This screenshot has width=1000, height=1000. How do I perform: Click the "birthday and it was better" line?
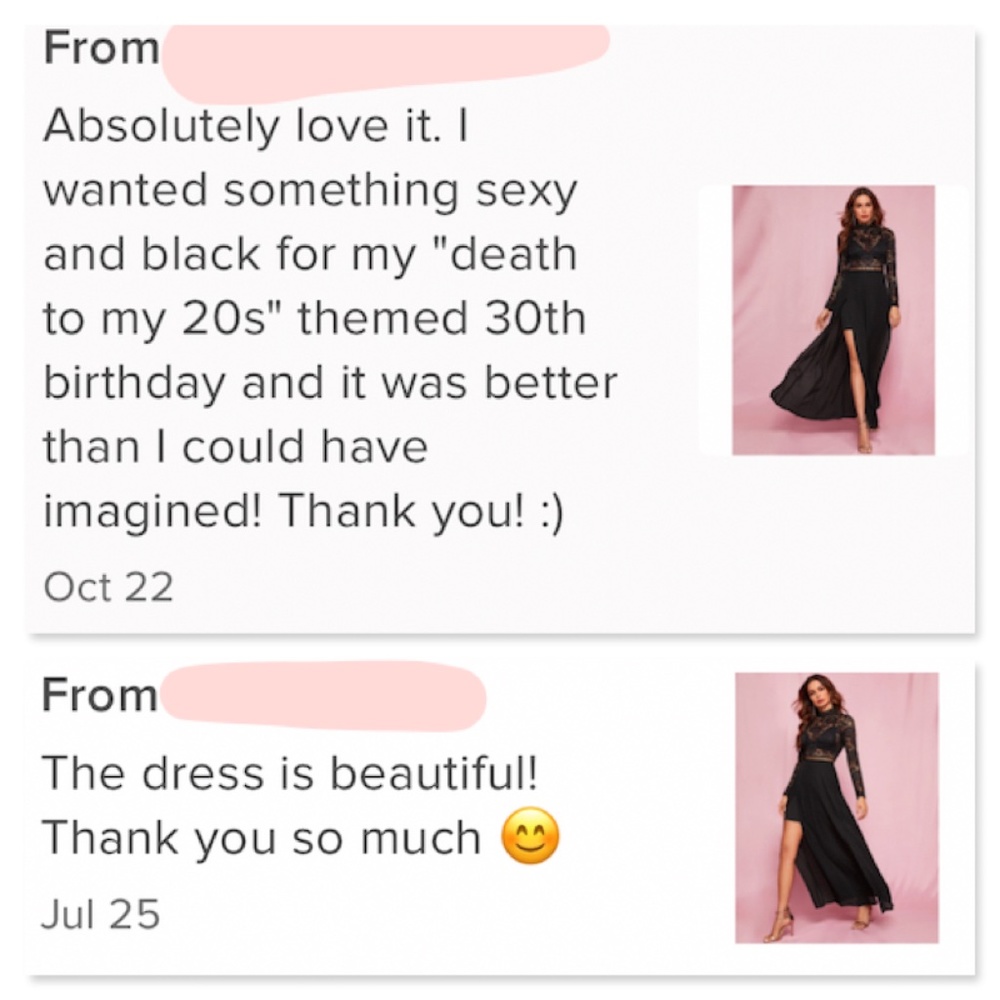pos(329,383)
